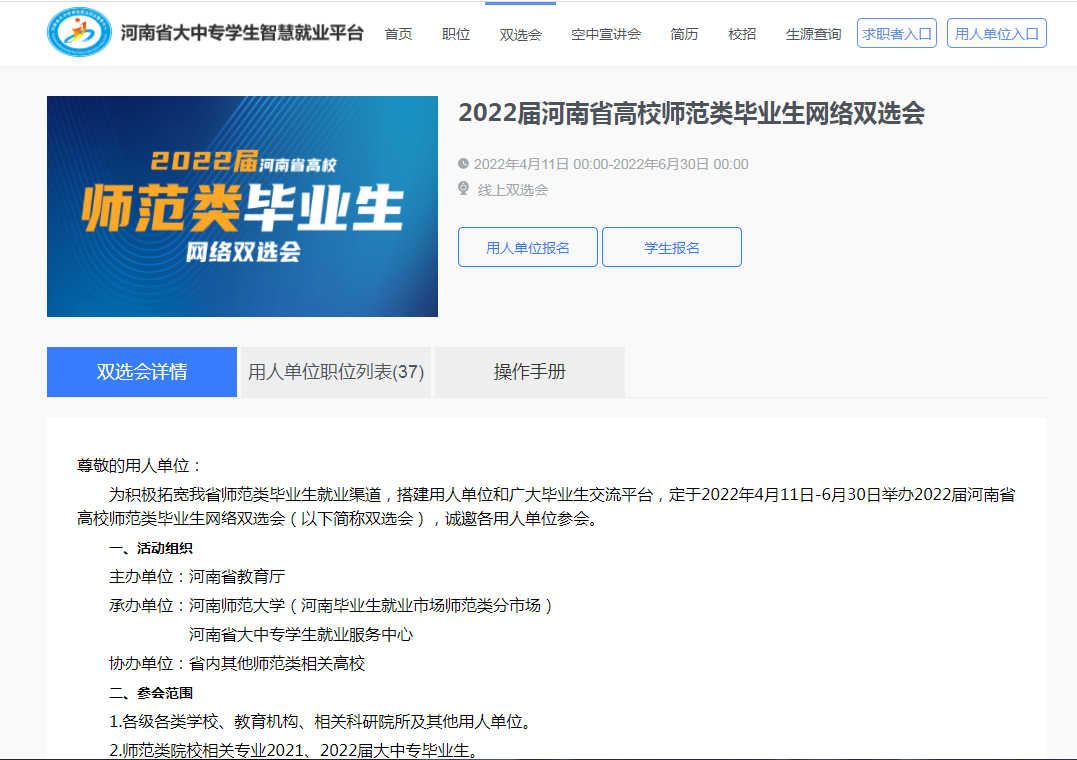Select the 双选会 navigation item
Viewport: 1077px width, 760px height.
pyautogui.click(x=520, y=34)
